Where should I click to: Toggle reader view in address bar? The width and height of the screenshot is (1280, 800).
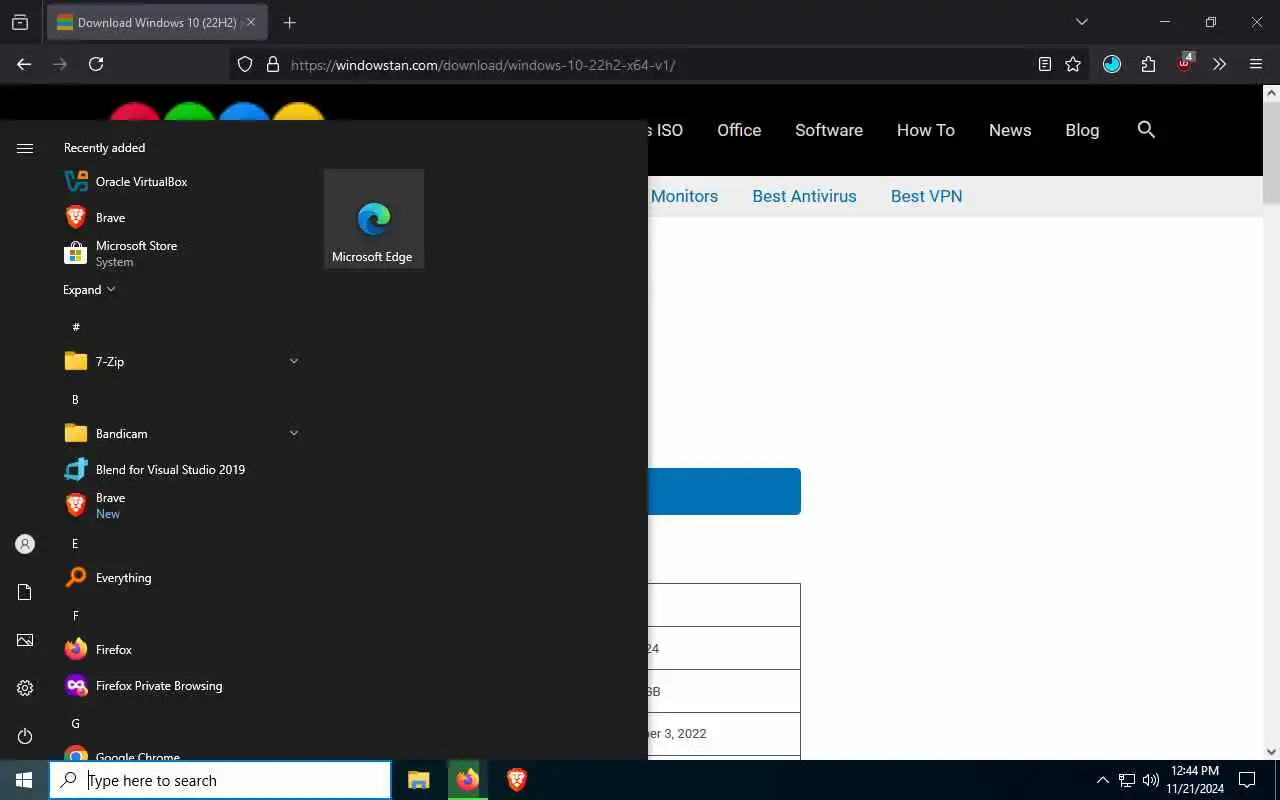tap(1045, 64)
